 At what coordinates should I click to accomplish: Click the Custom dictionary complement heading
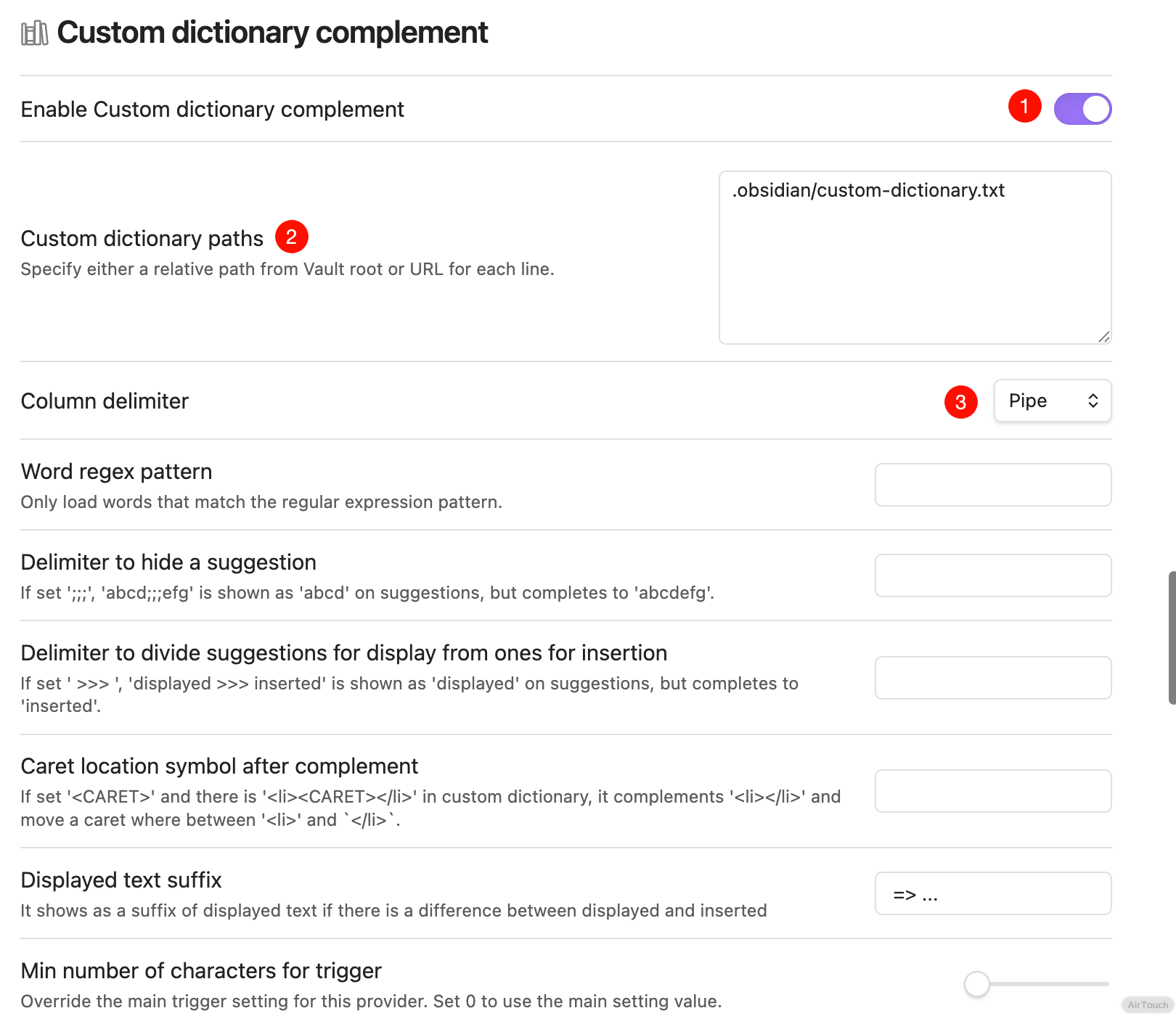click(272, 33)
